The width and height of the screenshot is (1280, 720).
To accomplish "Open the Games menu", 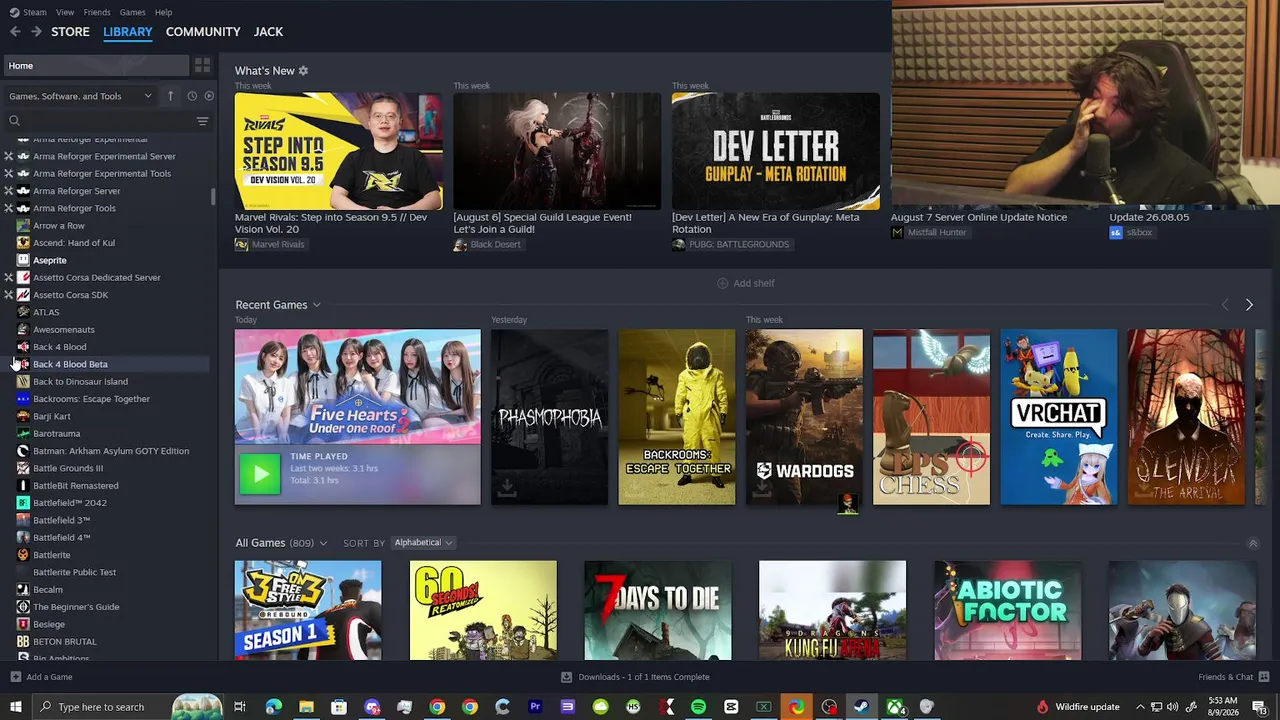I will (x=132, y=12).
